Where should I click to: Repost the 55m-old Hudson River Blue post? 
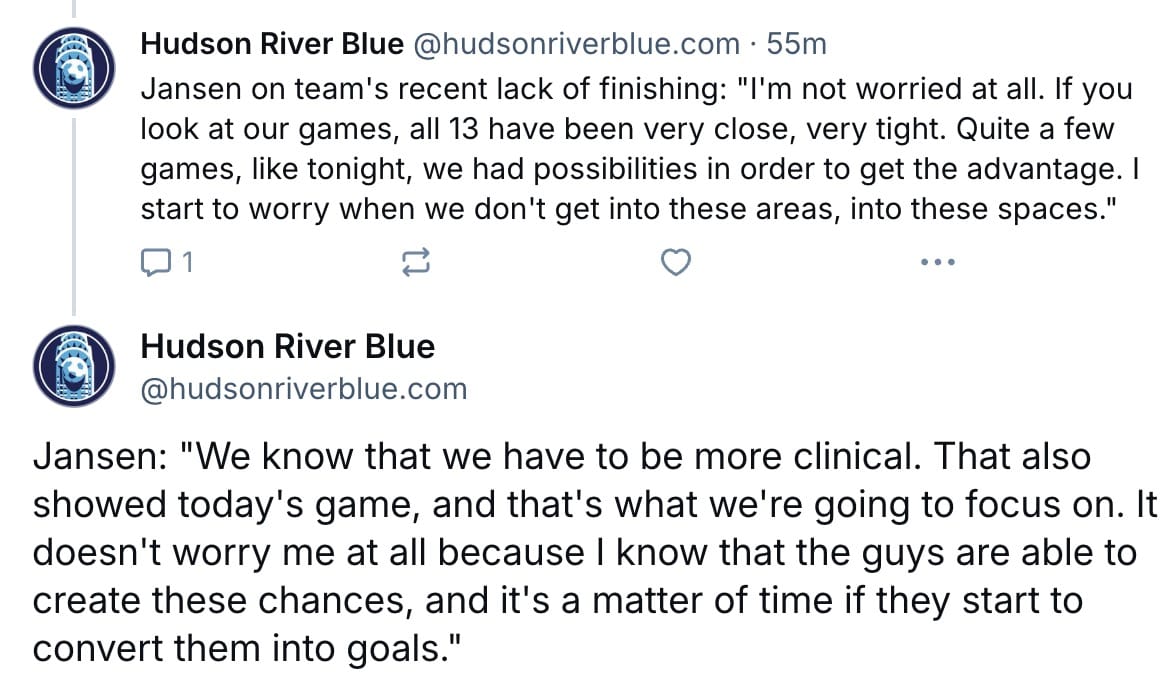point(416,263)
